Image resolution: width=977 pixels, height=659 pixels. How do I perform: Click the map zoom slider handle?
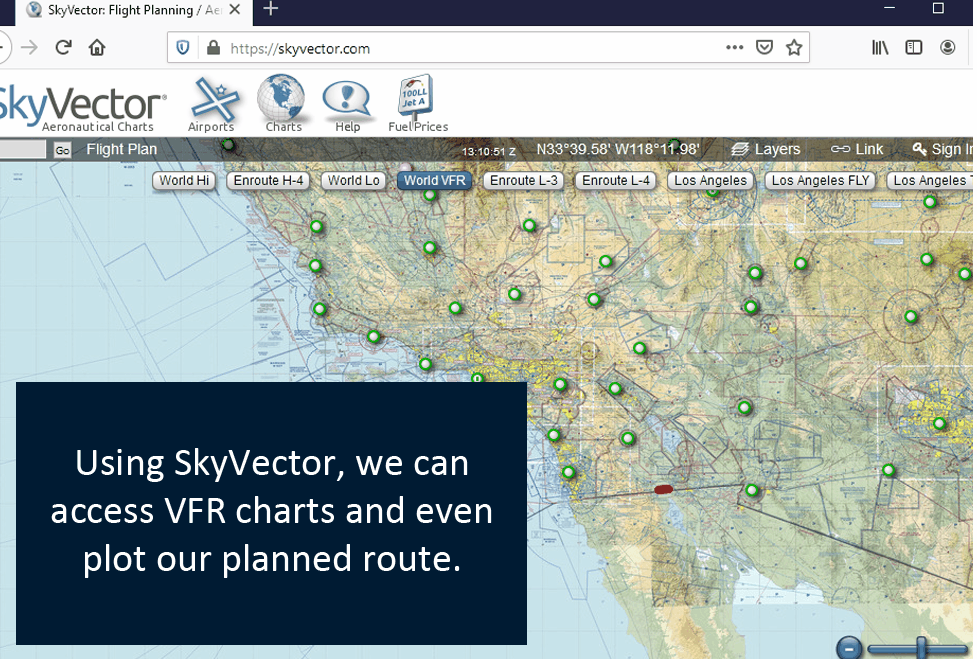921,647
